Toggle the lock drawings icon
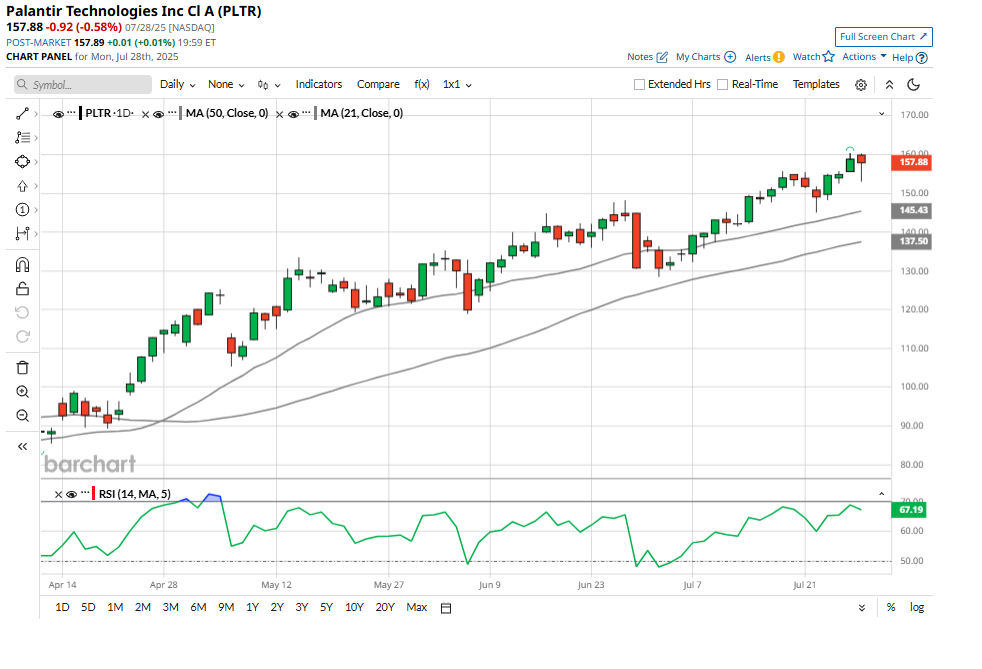This screenshot has height=669, width=982. point(22,289)
